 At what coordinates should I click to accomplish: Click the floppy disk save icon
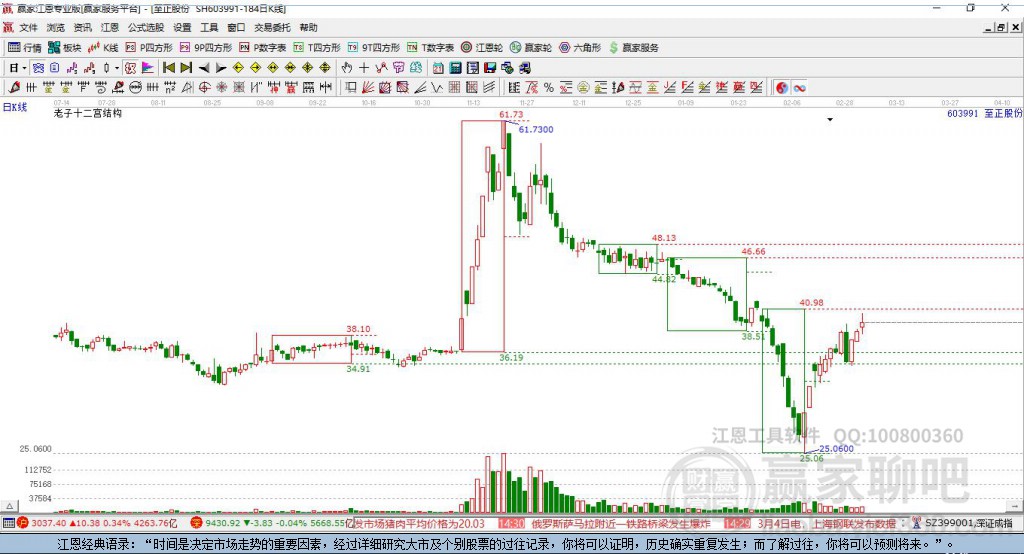pos(490,68)
